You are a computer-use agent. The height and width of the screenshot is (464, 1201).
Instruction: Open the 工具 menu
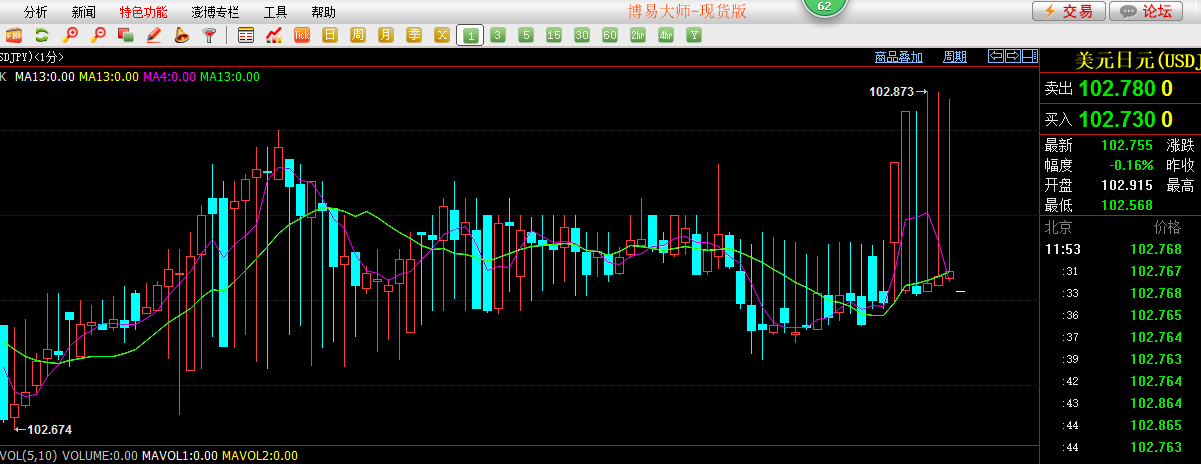[x=275, y=12]
